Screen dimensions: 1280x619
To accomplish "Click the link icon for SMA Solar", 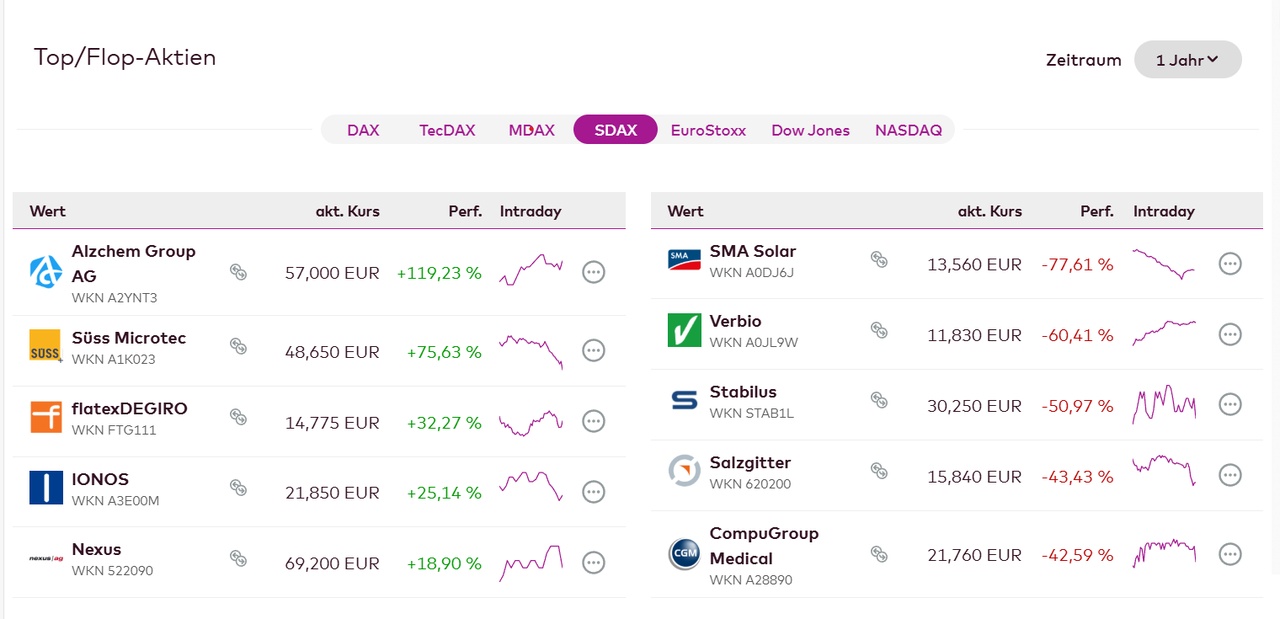I will point(879,259).
